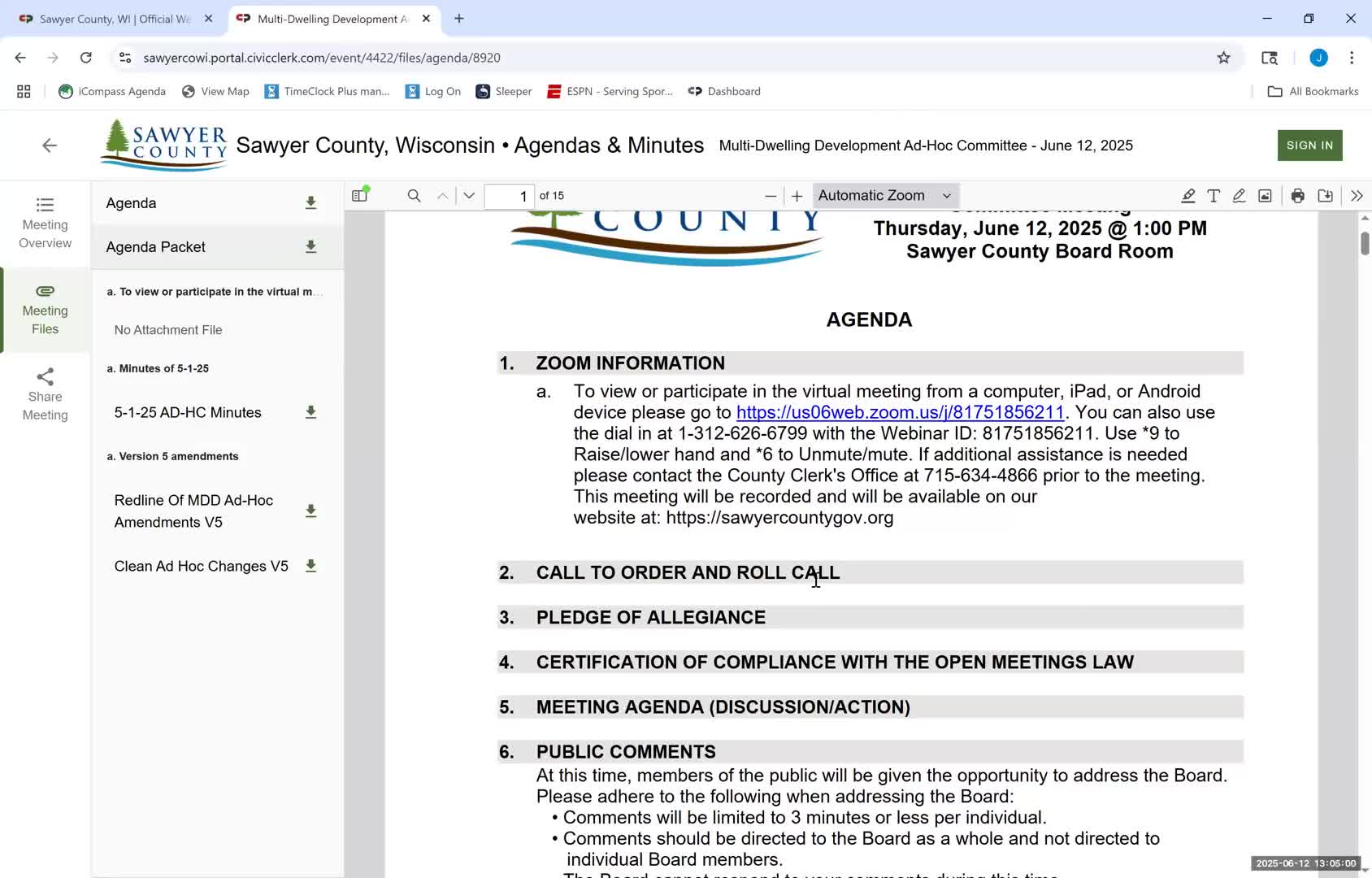
Task: Close the Multi-Dwelling Development tab
Action: pos(426,19)
